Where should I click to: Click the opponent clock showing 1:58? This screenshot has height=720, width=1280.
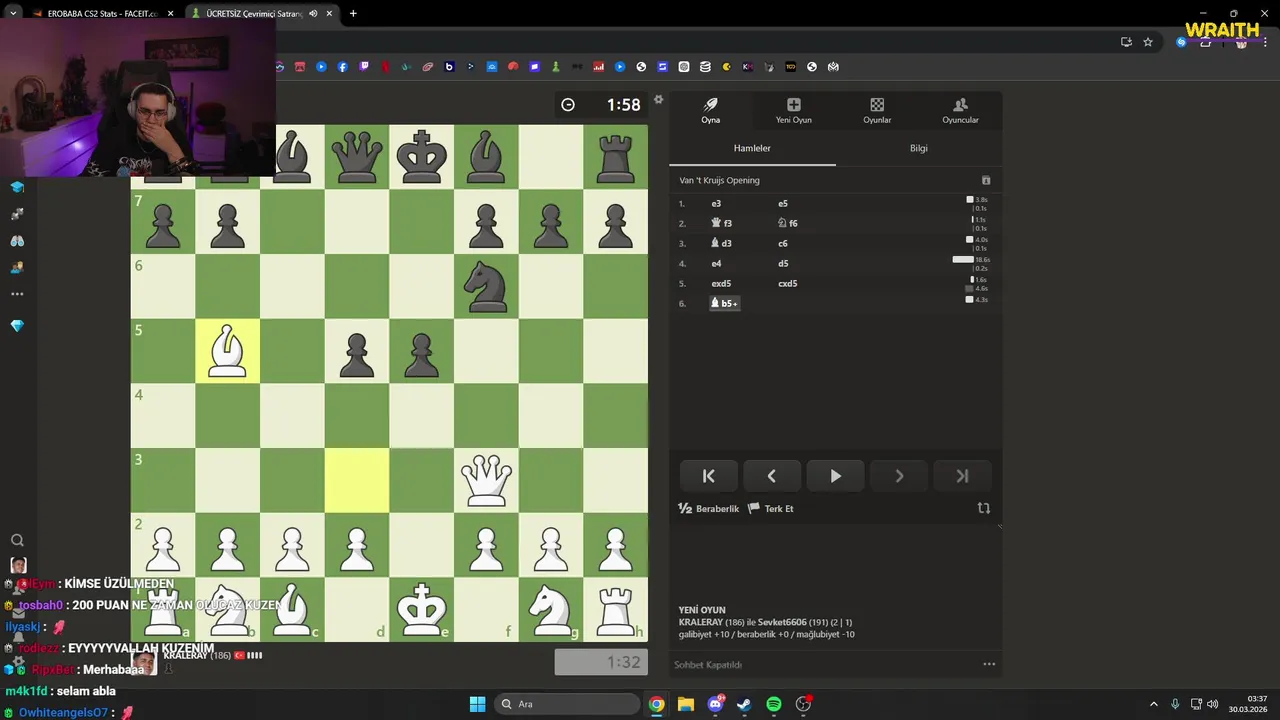(x=601, y=105)
